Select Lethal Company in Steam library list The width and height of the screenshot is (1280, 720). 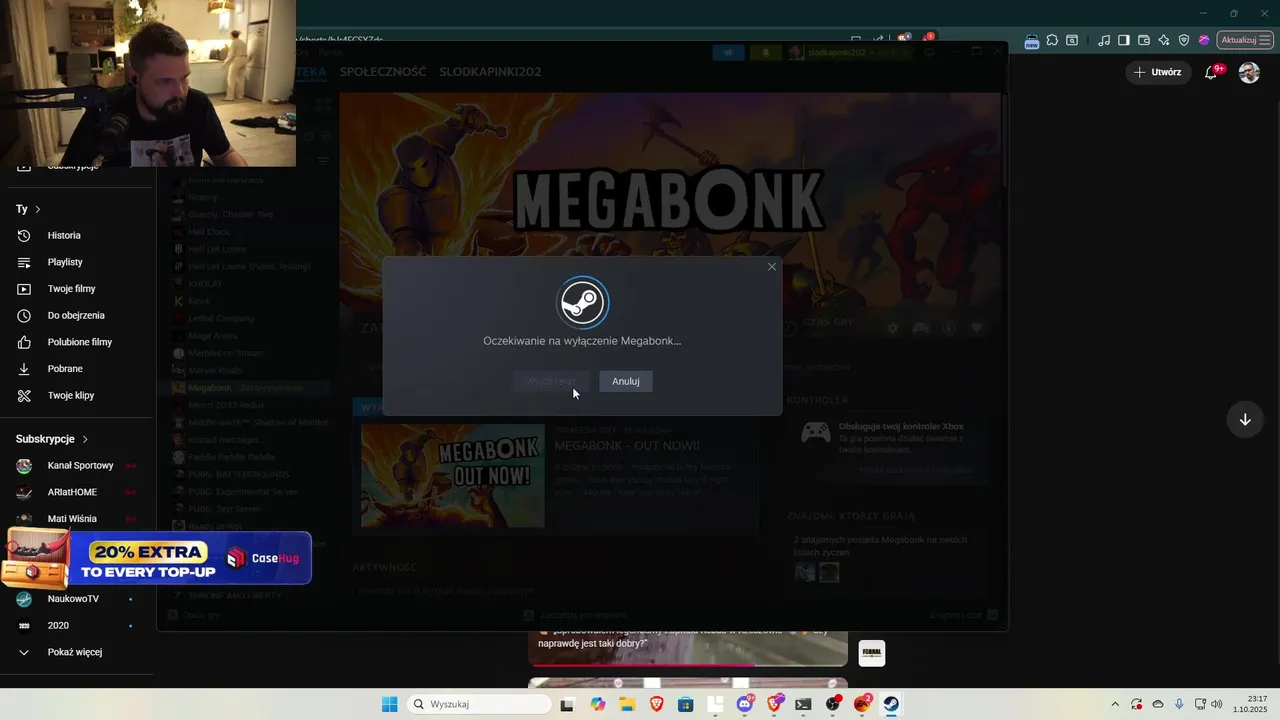pyautogui.click(x=221, y=318)
